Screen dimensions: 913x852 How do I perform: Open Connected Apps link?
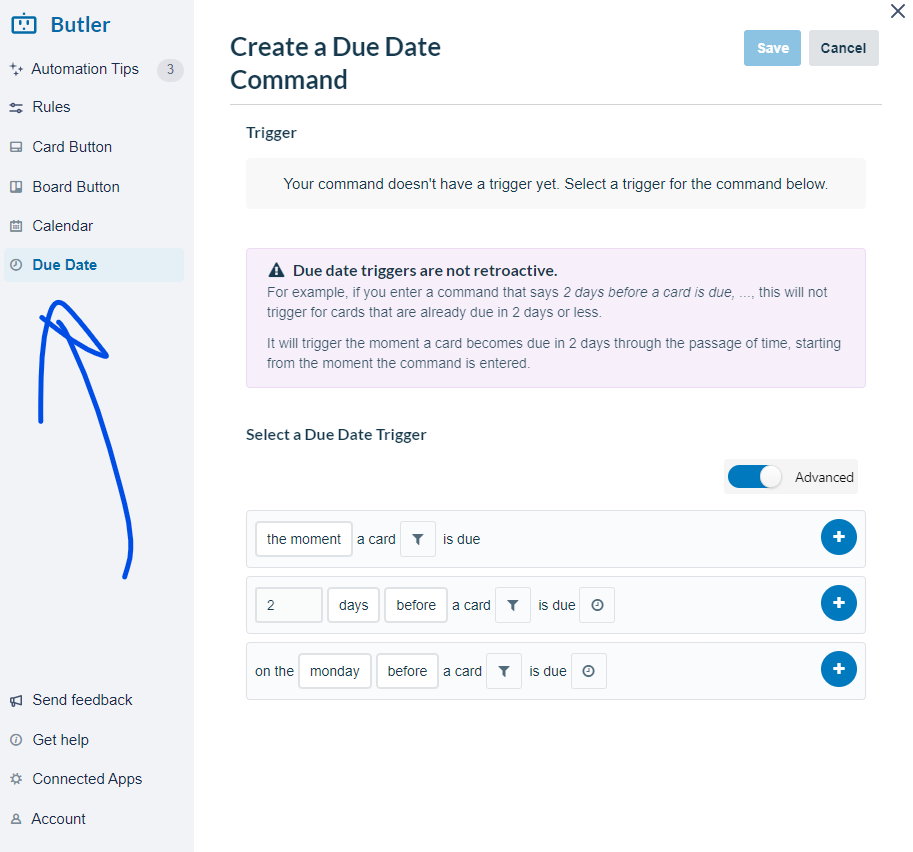click(x=87, y=779)
